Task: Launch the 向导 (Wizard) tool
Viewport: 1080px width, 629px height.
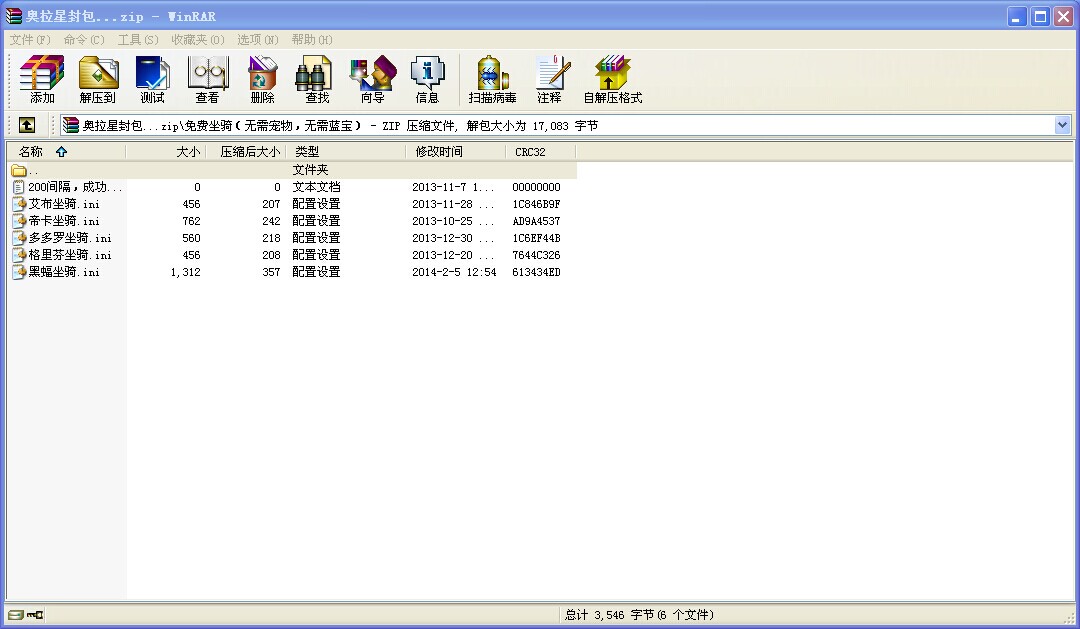Action: pos(372,80)
